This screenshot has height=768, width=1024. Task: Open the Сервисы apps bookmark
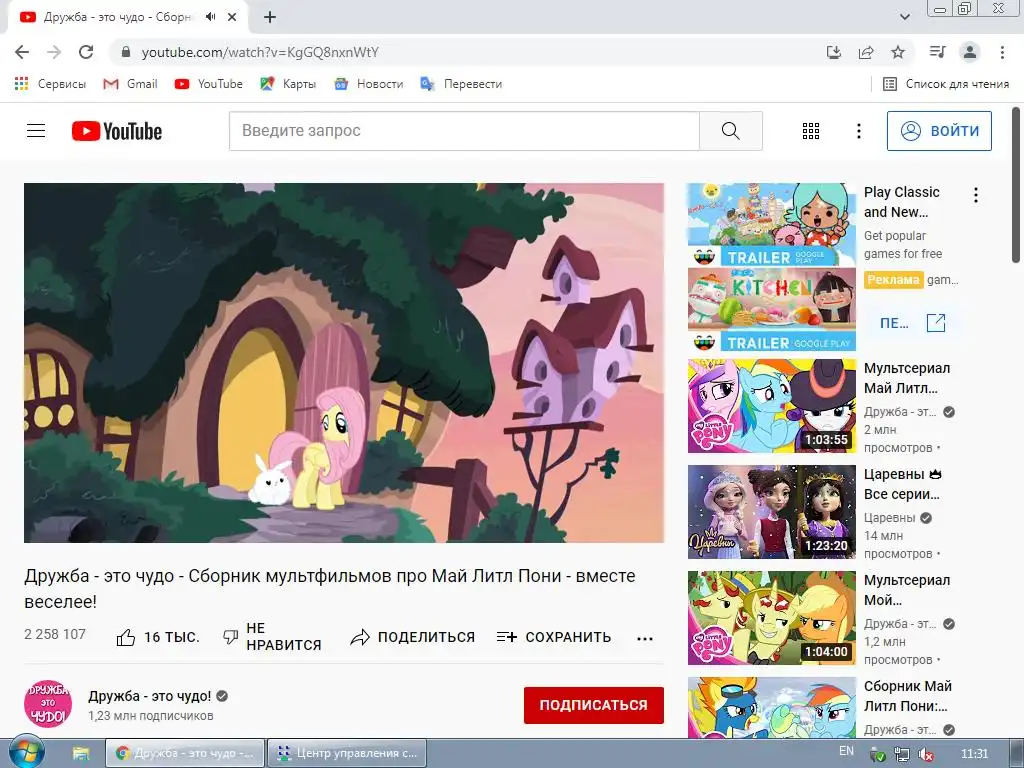click(x=50, y=84)
